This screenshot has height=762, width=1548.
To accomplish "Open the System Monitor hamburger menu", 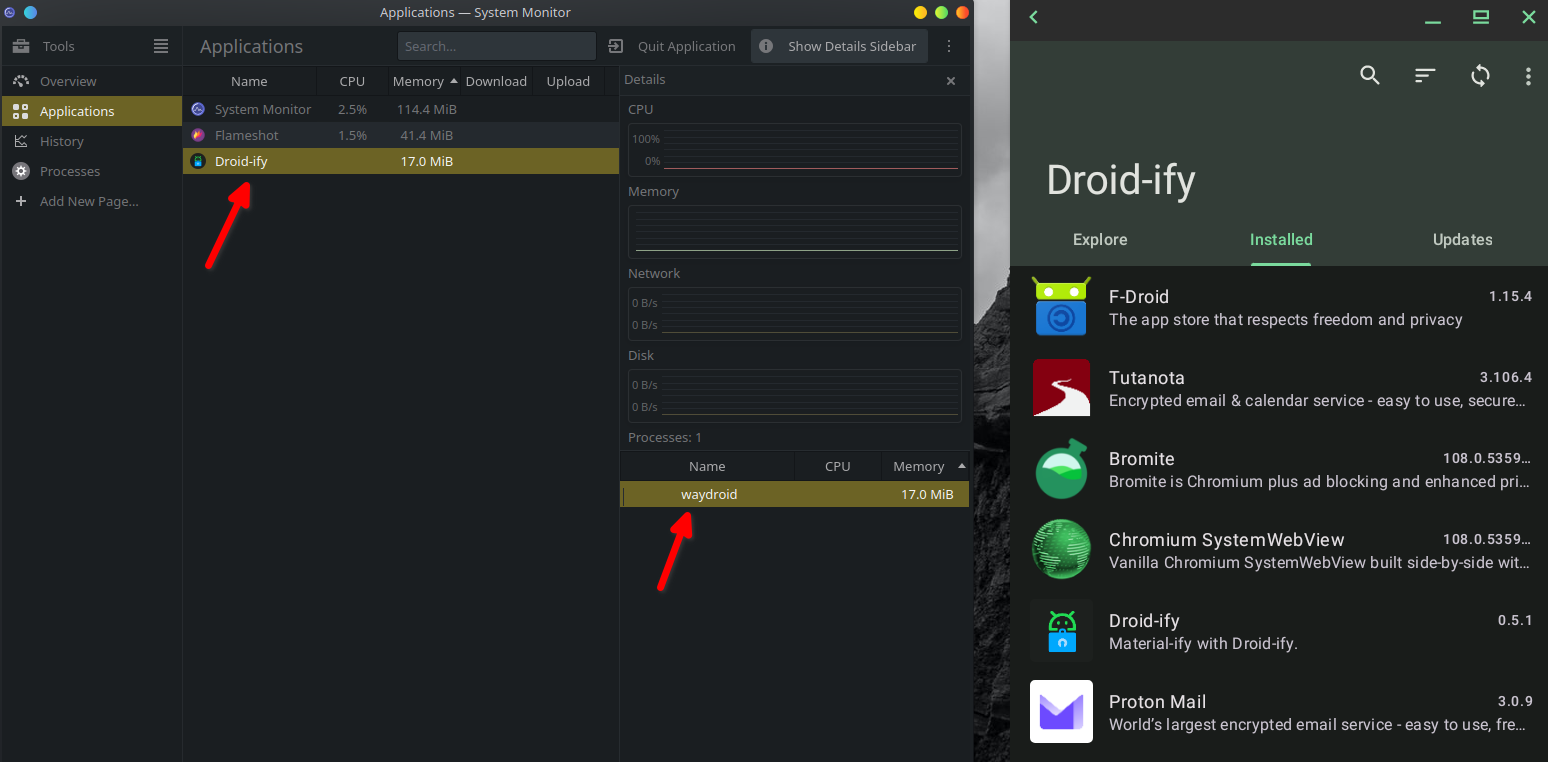I will pyautogui.click(x=161, y=46).
